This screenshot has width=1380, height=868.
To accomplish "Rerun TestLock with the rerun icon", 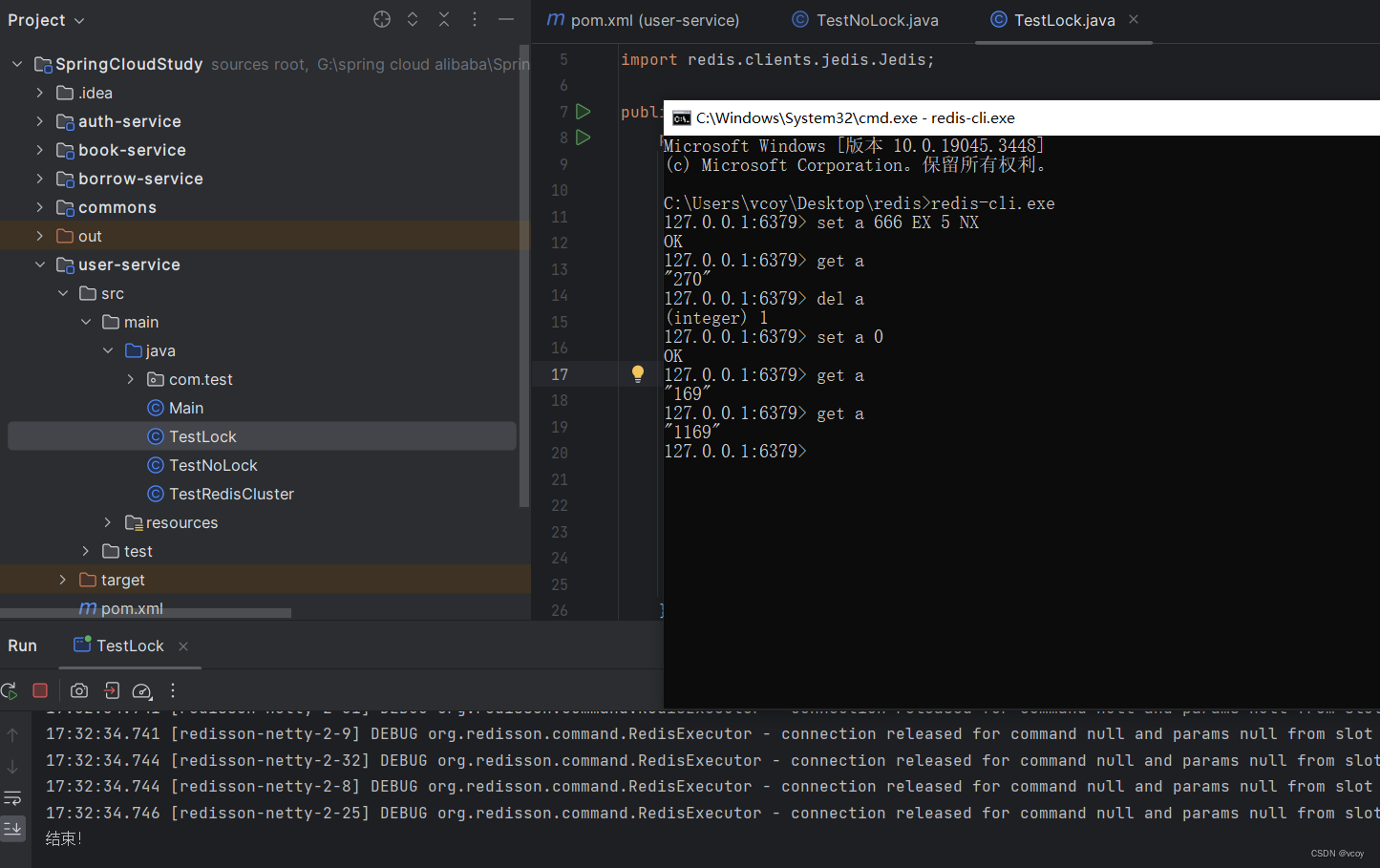I will tap(10, 690).
